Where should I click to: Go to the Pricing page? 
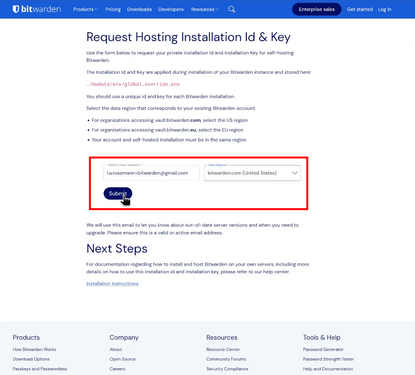pos(113,9)
